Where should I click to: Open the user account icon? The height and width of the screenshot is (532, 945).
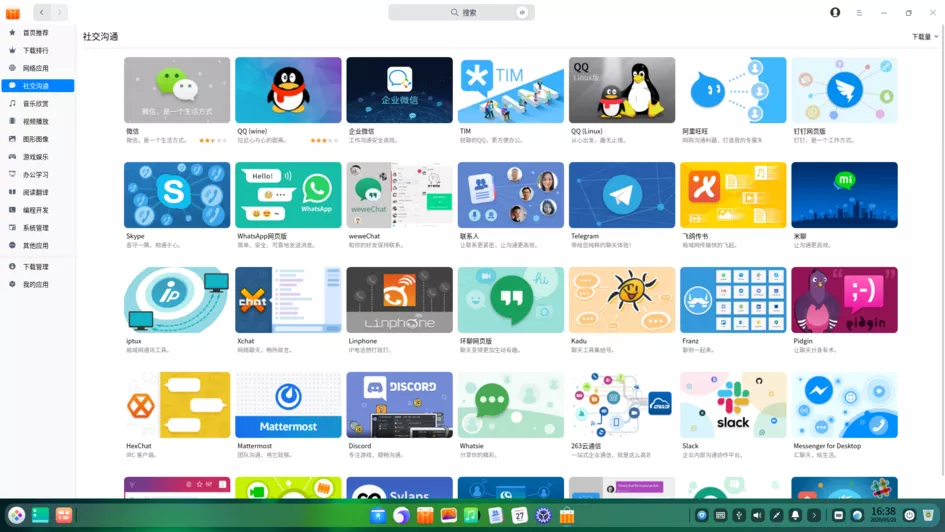click(835, 12)
